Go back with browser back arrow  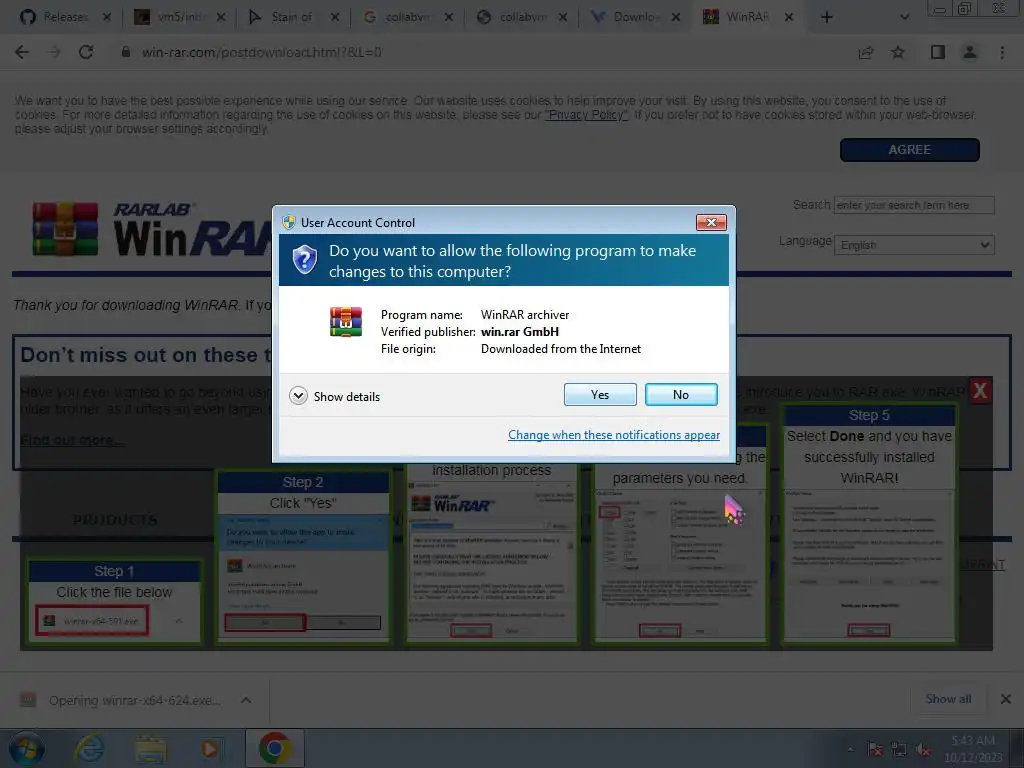coord(22,52)
